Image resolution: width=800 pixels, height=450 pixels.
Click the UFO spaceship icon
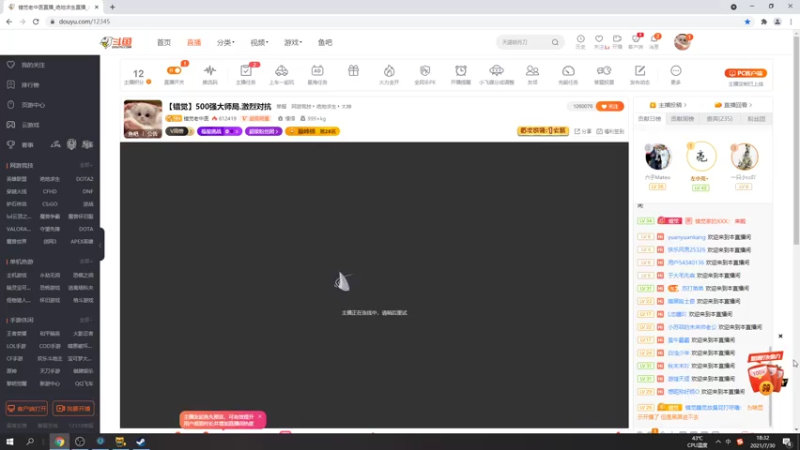click(x=496, y=70)
